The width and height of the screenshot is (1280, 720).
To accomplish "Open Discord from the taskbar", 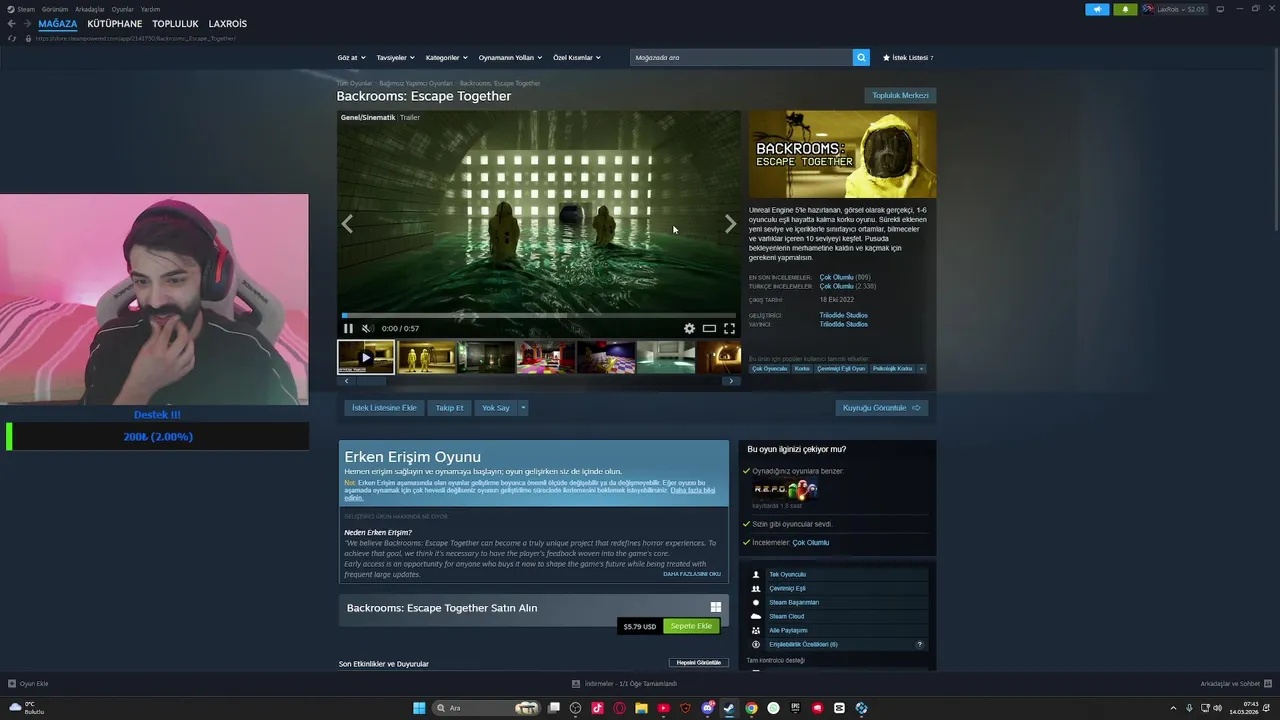I will pos(707,708).
